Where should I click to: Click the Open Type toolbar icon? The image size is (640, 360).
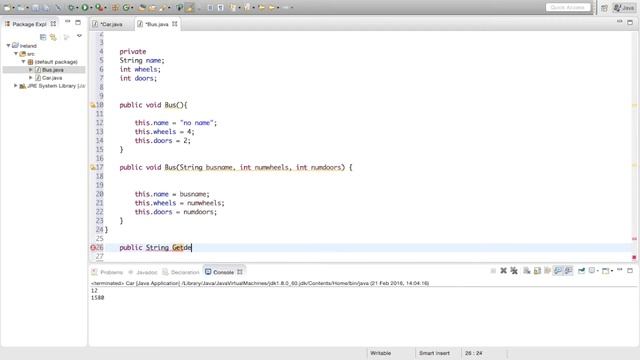(142, 7)
